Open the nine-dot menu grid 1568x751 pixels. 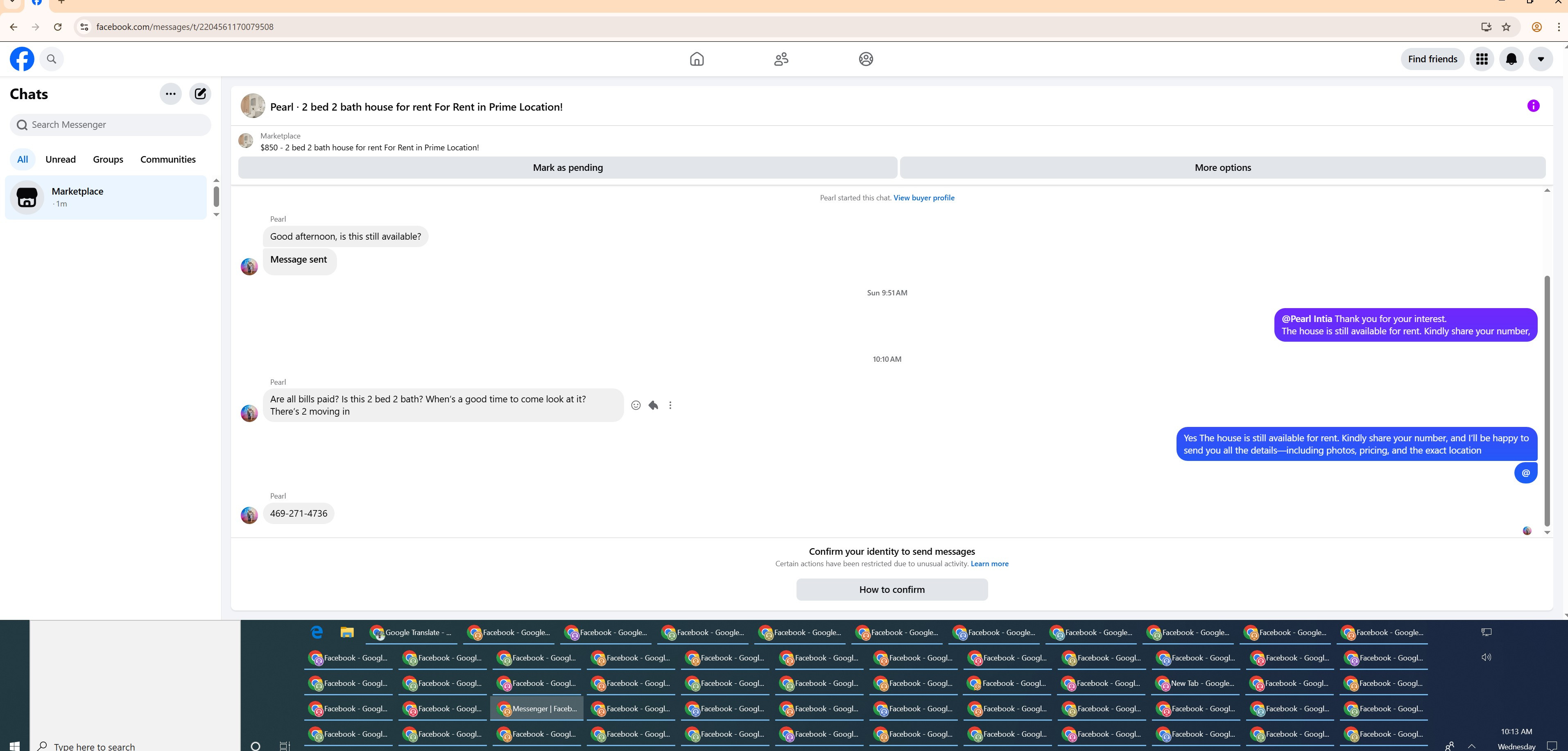(x=1482, y=59)
